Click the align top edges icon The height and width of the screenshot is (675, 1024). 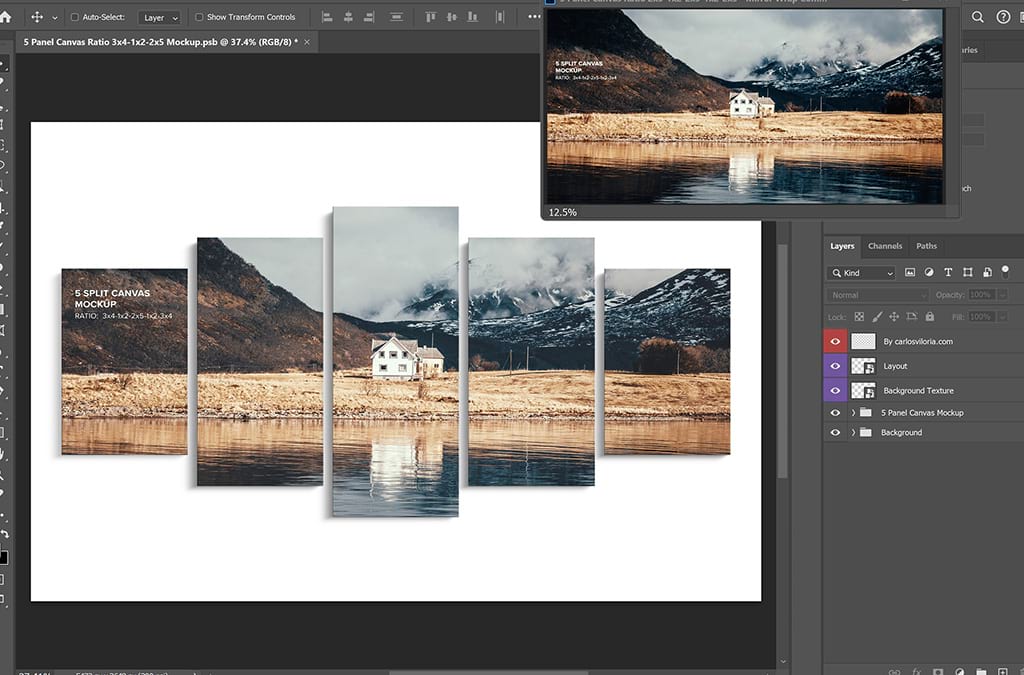tap(430, 18)
